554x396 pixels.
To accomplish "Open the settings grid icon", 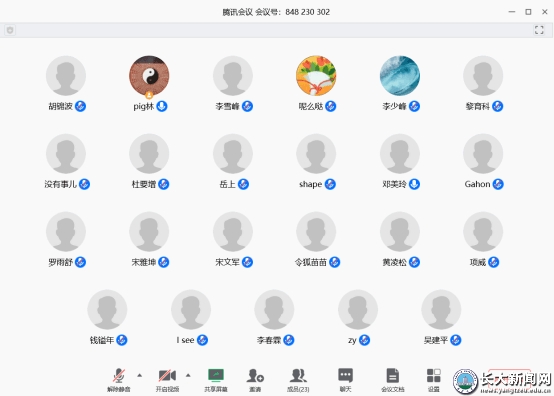I will point(434,379).
